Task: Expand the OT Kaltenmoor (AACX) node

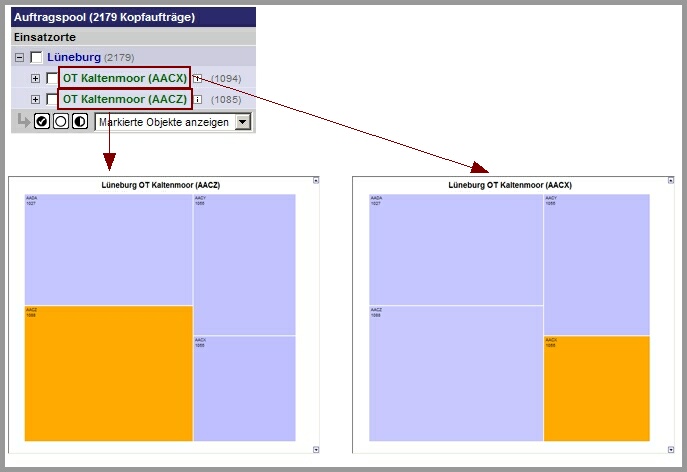Action: pos(35,78)
